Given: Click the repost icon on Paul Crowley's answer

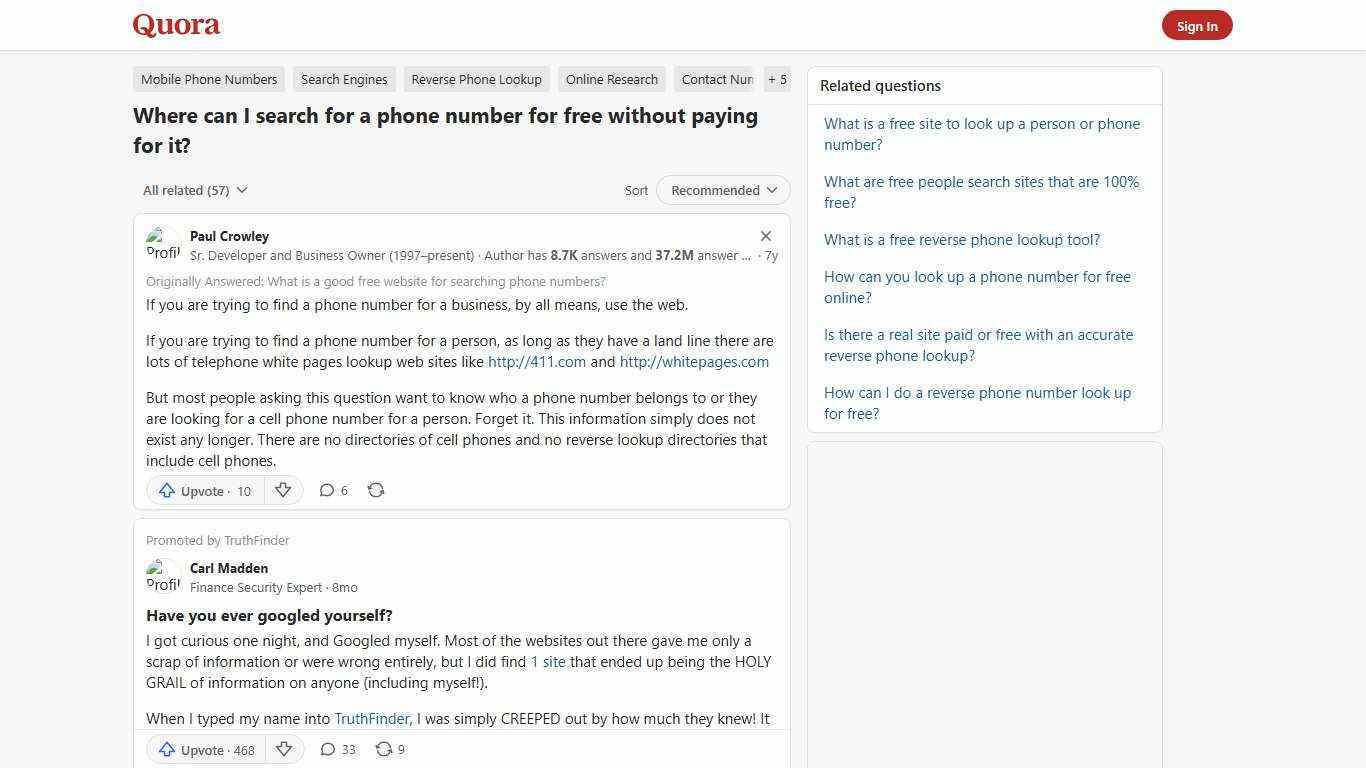Looking at the screenshot, I should [x=376, y=490].
